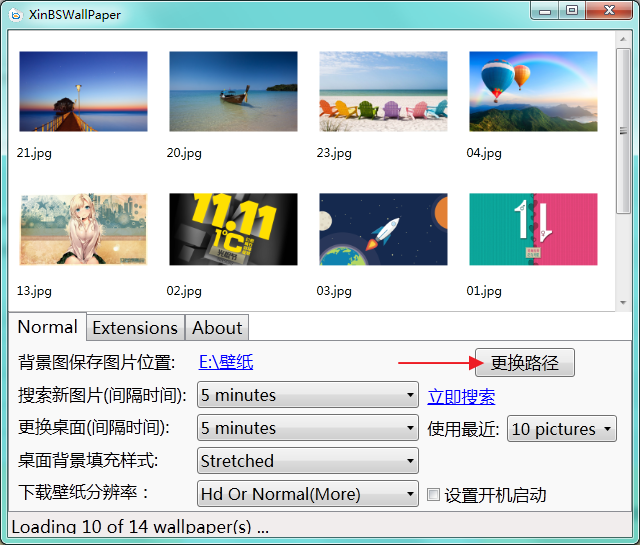Click the XinBSWallPaper title bar app icon
This screenshot has width=640, height=545.
[x=15, y=12]
